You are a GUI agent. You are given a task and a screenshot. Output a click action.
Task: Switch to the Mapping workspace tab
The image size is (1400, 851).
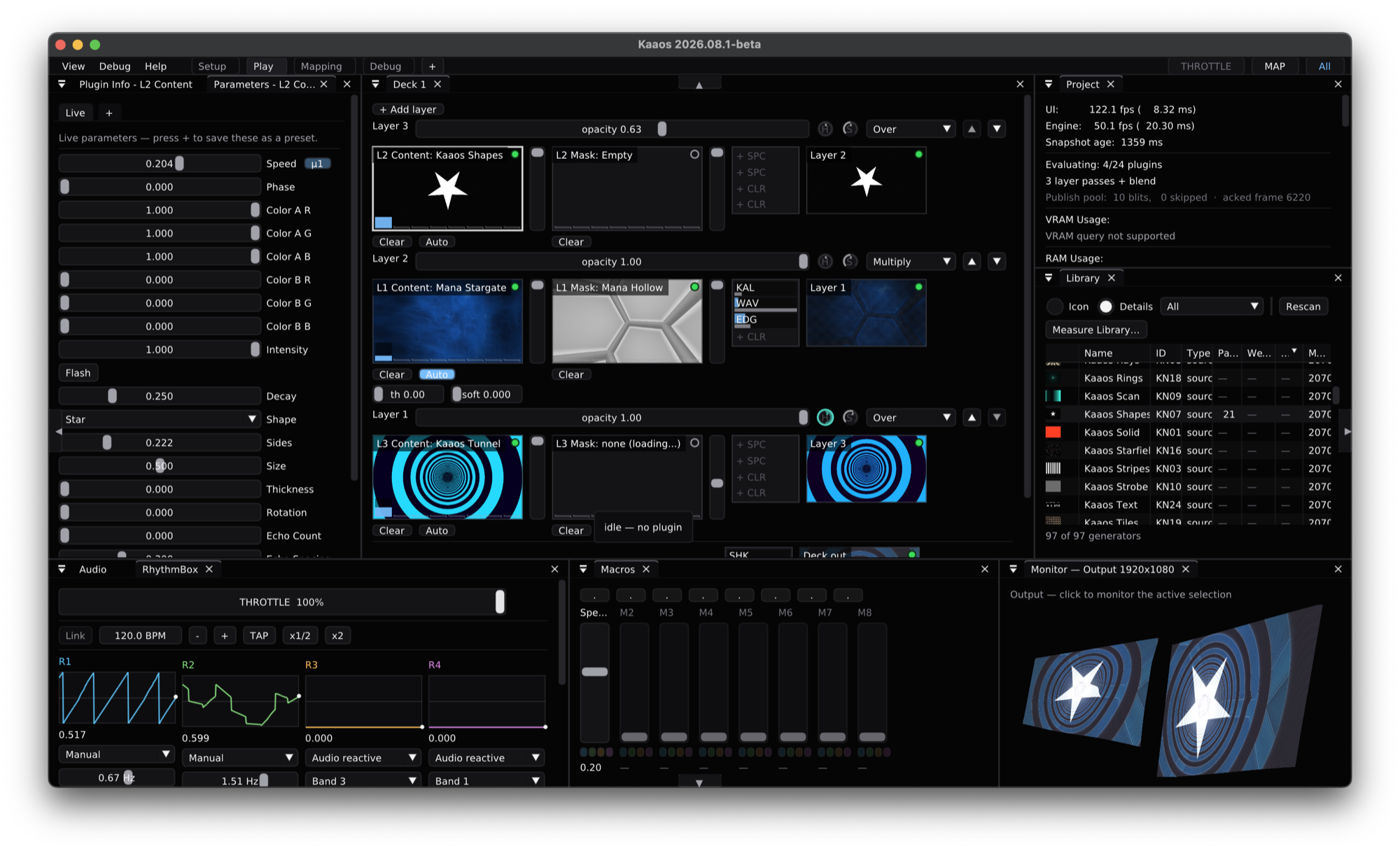tap(321, 66)
